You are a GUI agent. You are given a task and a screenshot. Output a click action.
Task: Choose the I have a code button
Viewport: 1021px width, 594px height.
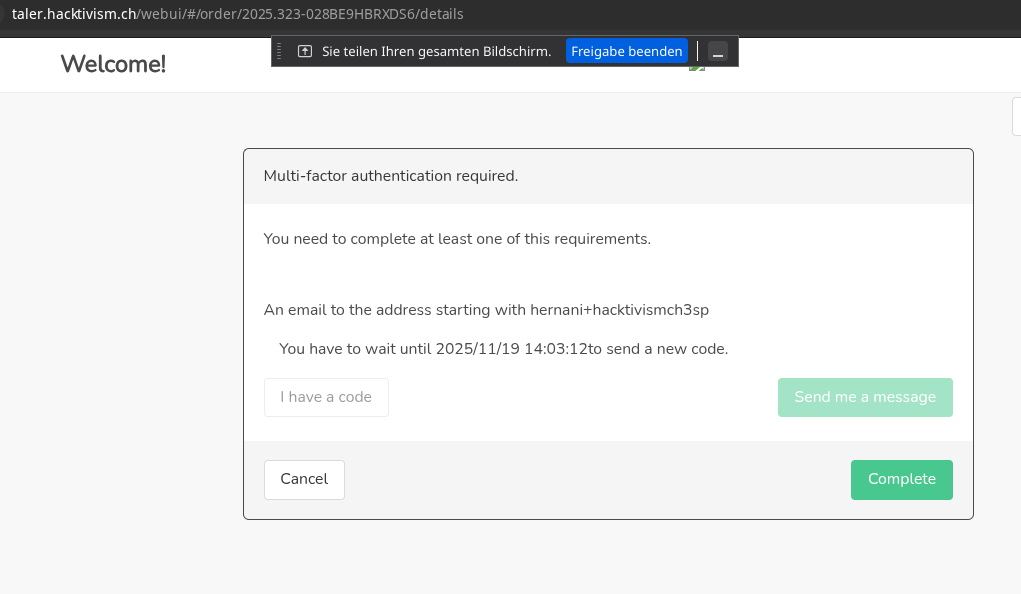[x=326, y=397]
